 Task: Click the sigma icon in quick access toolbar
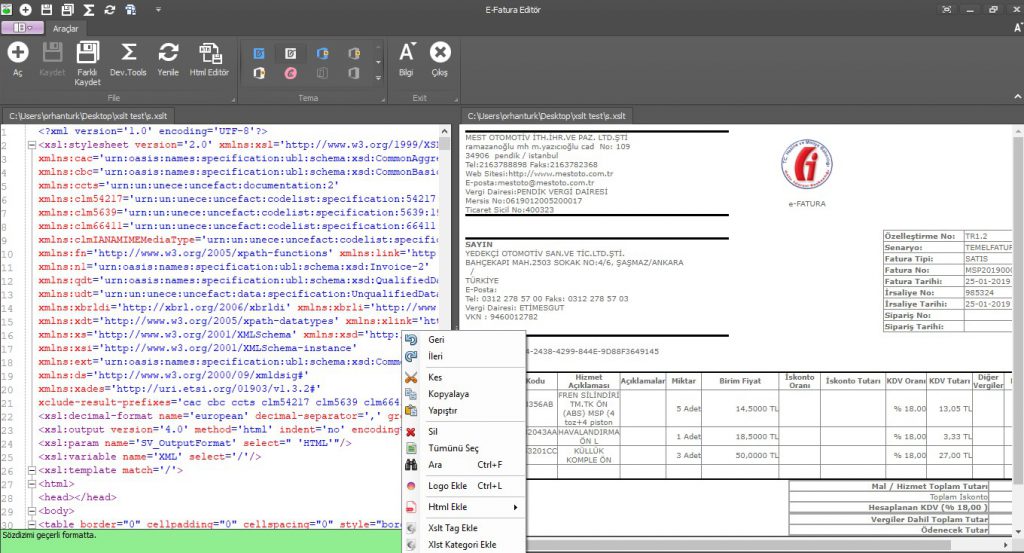[89, 10]
